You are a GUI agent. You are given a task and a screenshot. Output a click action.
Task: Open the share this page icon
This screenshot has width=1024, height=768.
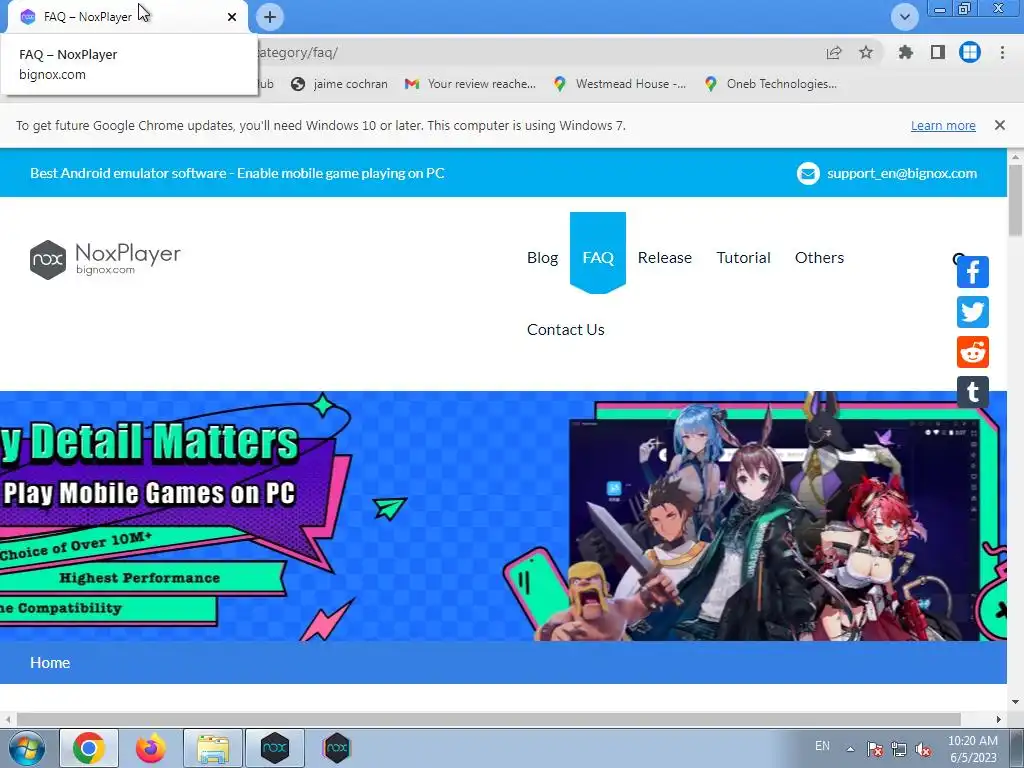(834, 52)
